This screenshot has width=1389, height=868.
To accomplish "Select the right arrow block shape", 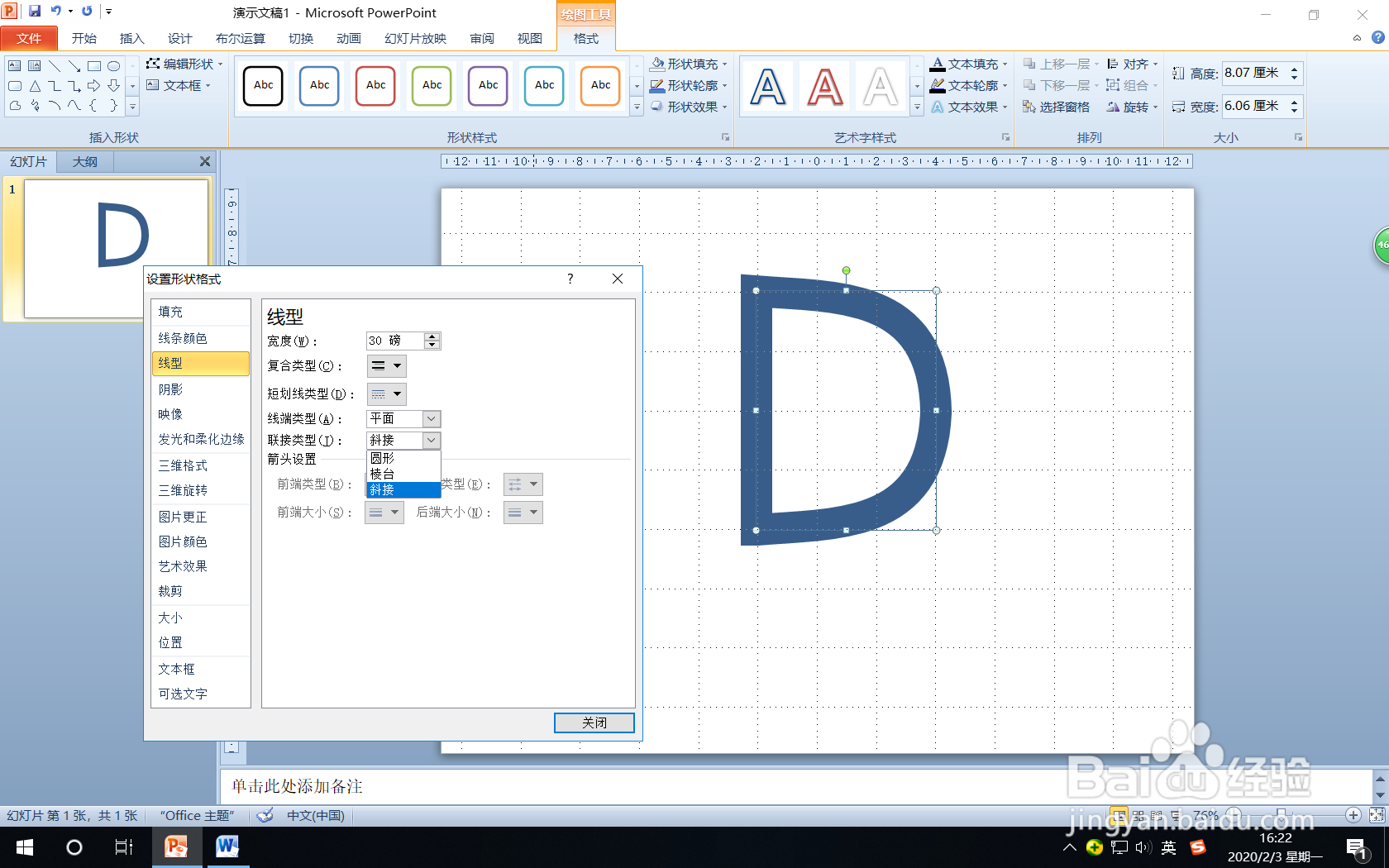I will [94, 85].
